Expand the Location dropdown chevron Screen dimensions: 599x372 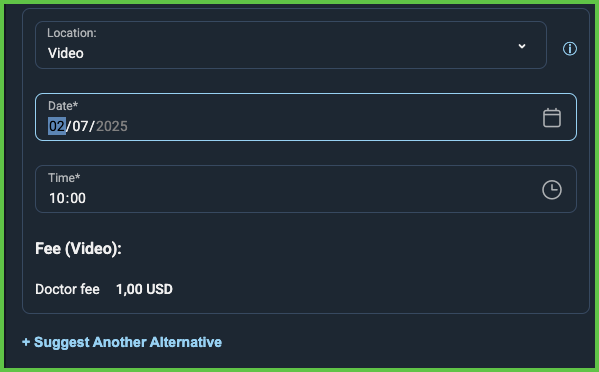522,46
